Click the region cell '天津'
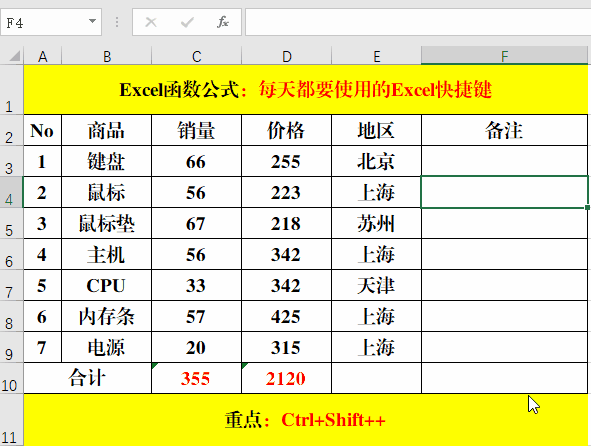Screen dimensions: 591x446 click(377, 285)
